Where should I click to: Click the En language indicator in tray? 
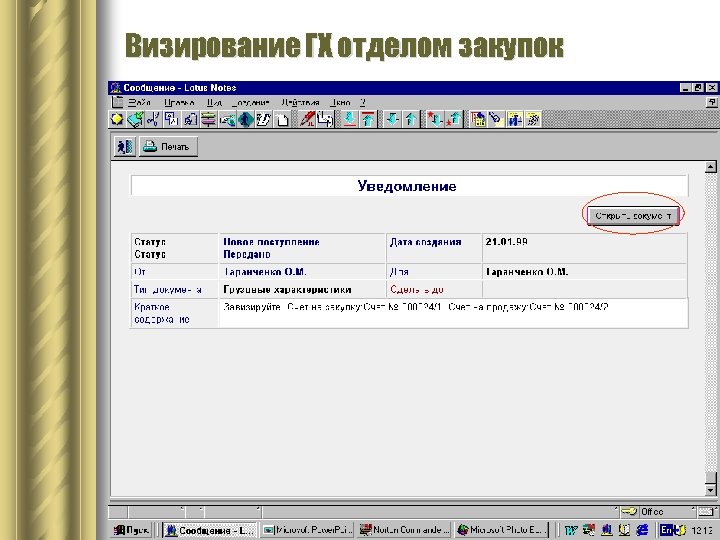pyautogui.click(x=666, y=530)
